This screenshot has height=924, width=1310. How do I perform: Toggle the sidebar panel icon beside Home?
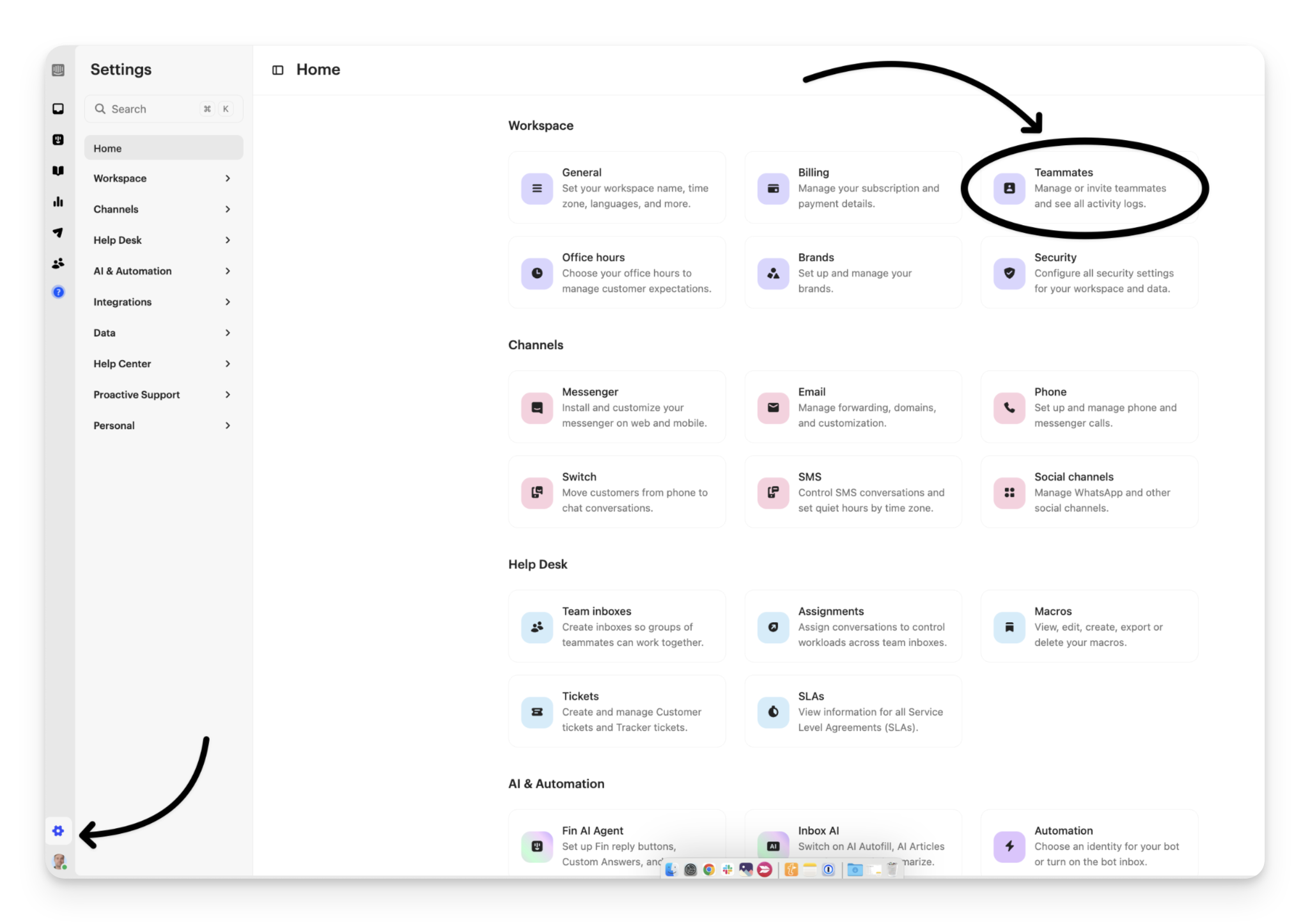click(x=277, y=70)
